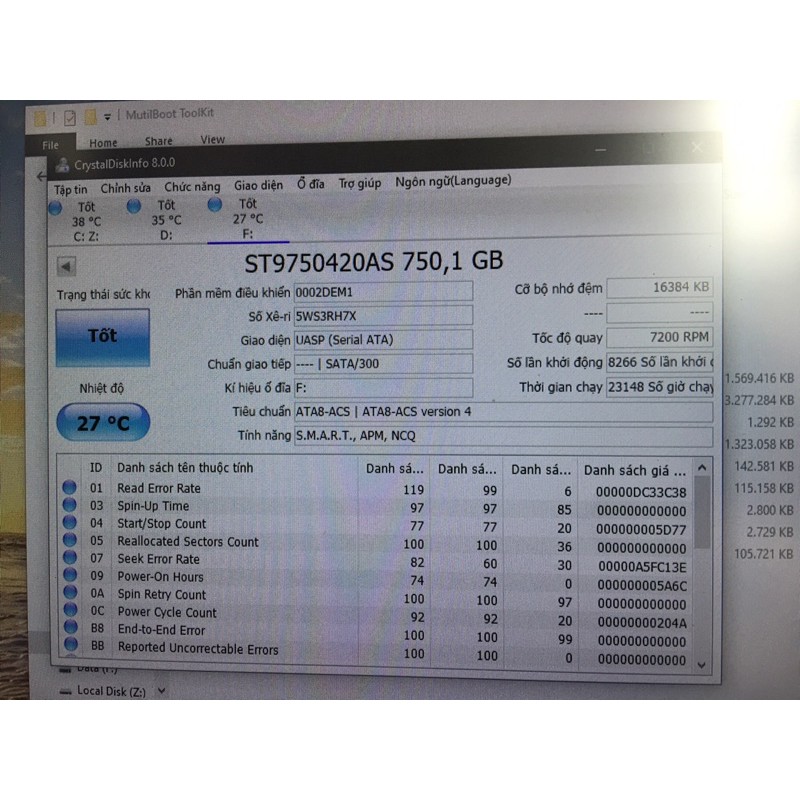
Task: Click the attribute list scrollbar thumb
Action: 702,512
